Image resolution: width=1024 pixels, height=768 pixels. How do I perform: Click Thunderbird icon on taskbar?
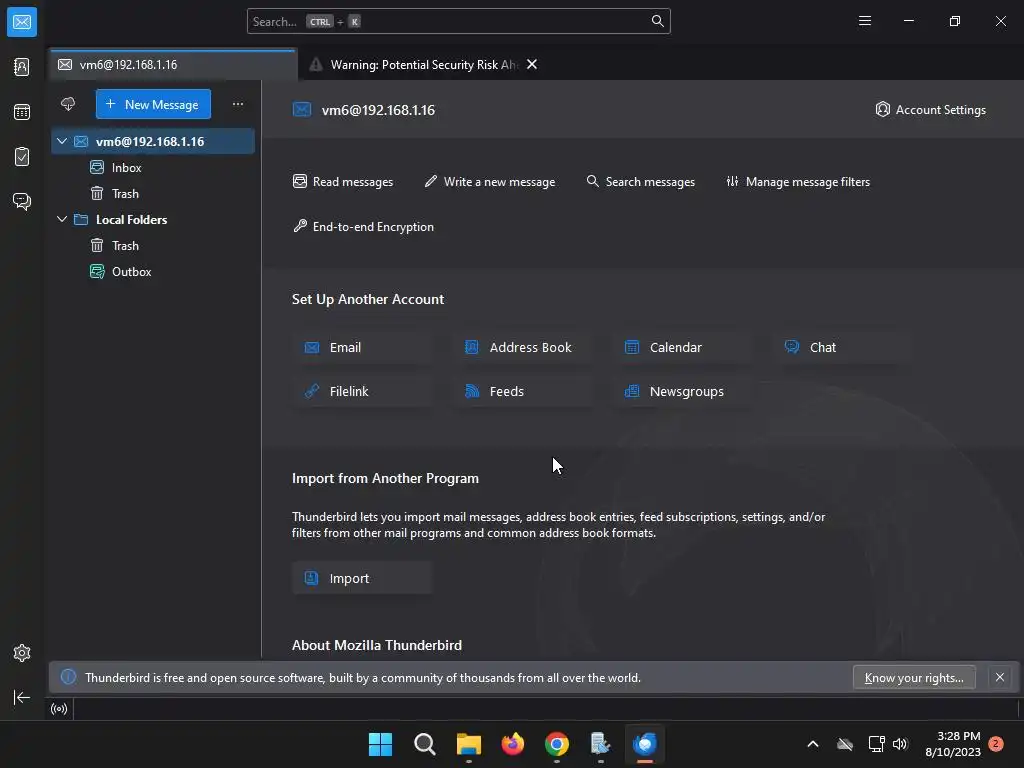pos(645,744)
